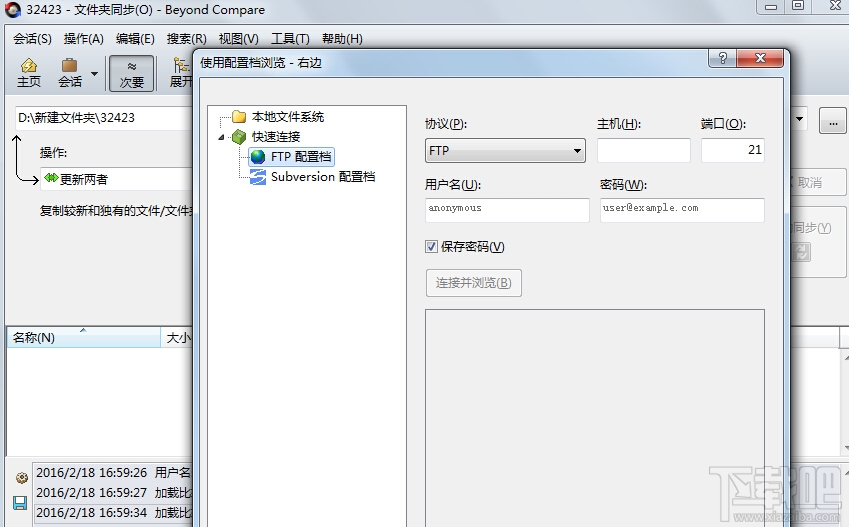Select log entry 2016/2/18 16:59:27
This screenshot has width=849, height=527.
tap(113, 493)
